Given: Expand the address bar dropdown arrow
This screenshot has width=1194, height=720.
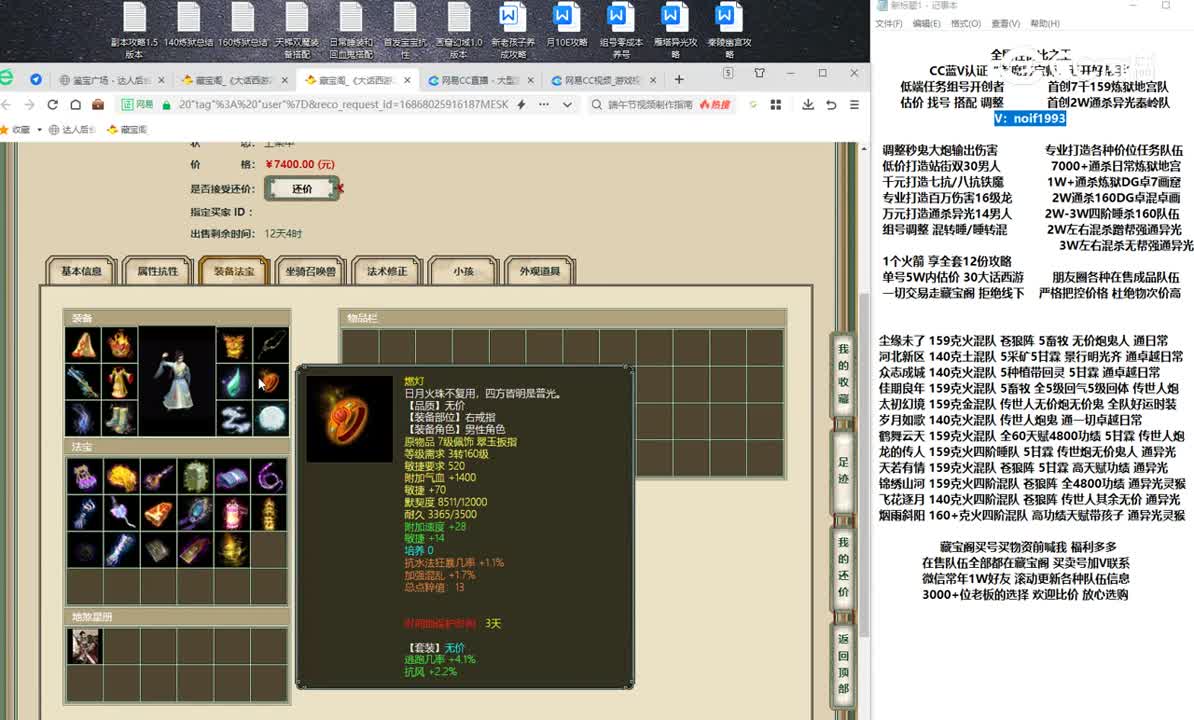Looking at the screenshot, I should coord(567,104).
